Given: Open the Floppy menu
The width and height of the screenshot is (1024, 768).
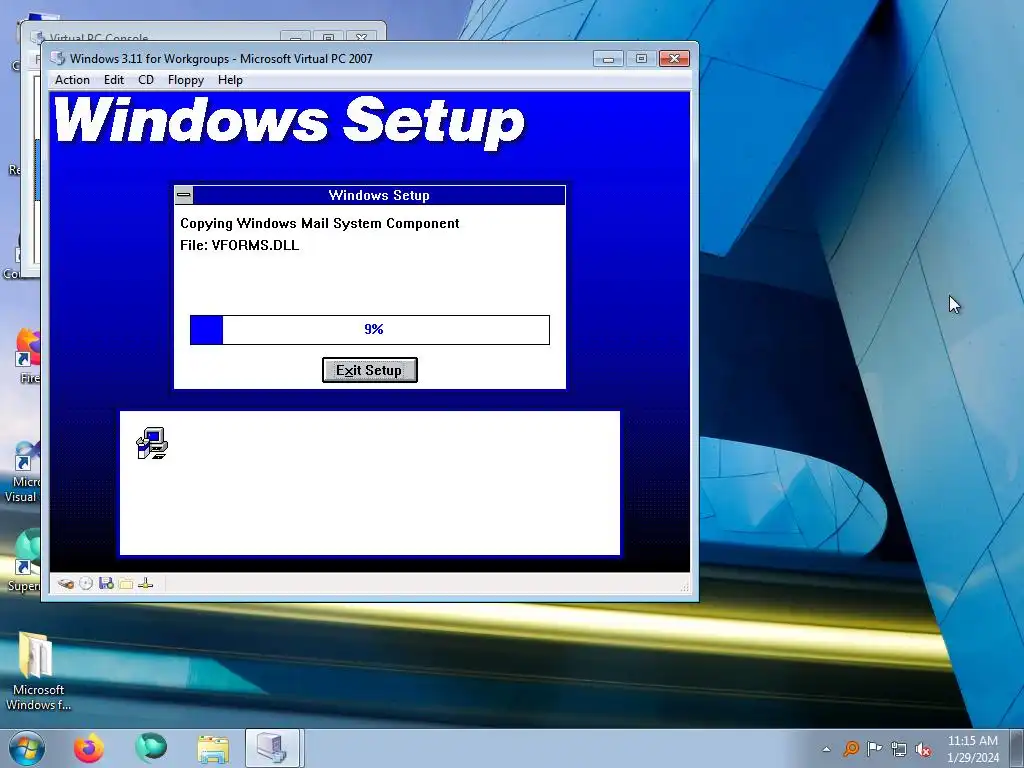Looking at the screenshot, I should (185, 80).
